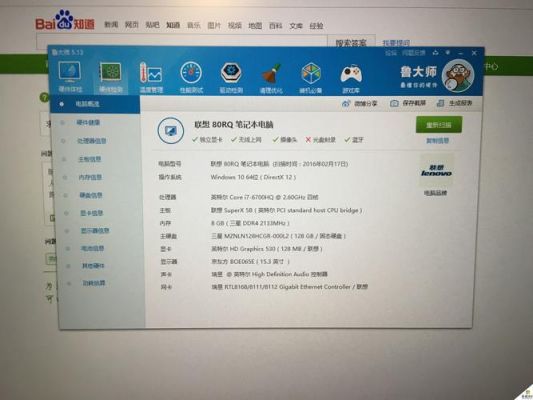Minimize the 鲁大师 window
533x400 pixels.
(461, 53)
